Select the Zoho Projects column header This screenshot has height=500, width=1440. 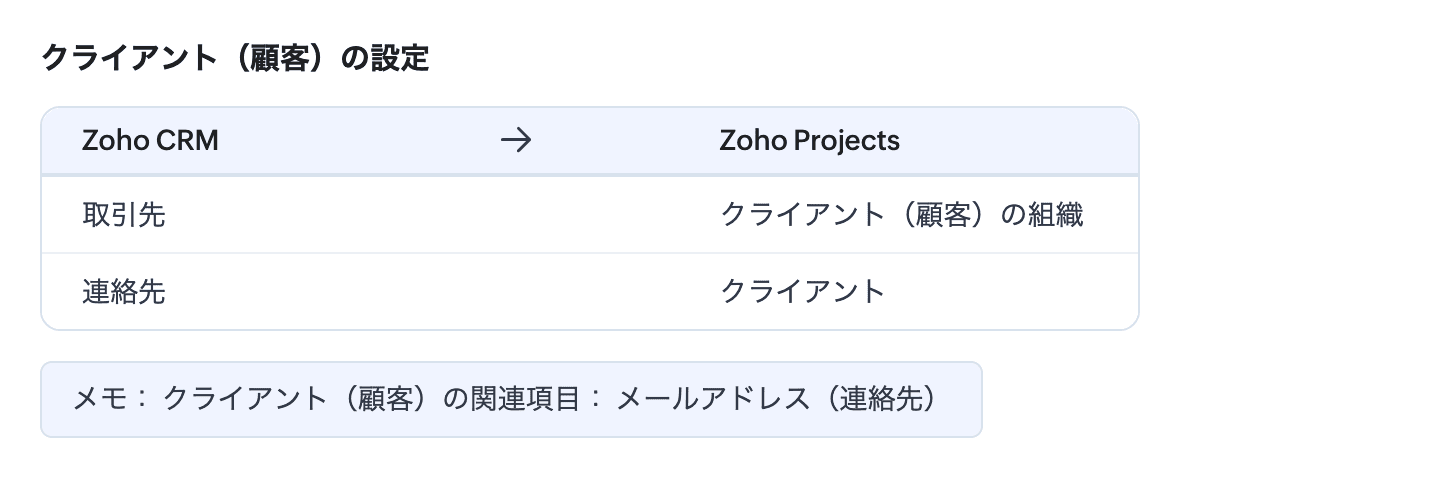point(810,141)
